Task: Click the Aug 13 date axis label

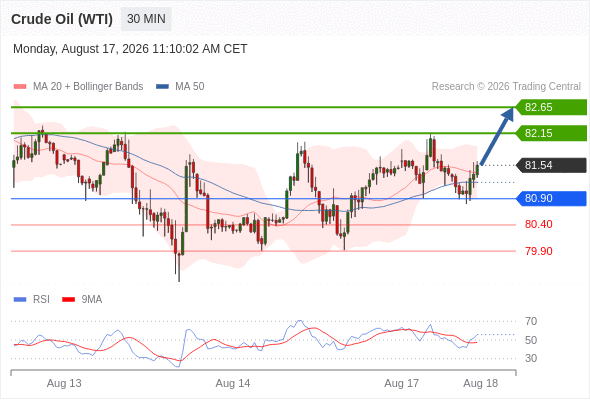Action: tap(64, 383)
